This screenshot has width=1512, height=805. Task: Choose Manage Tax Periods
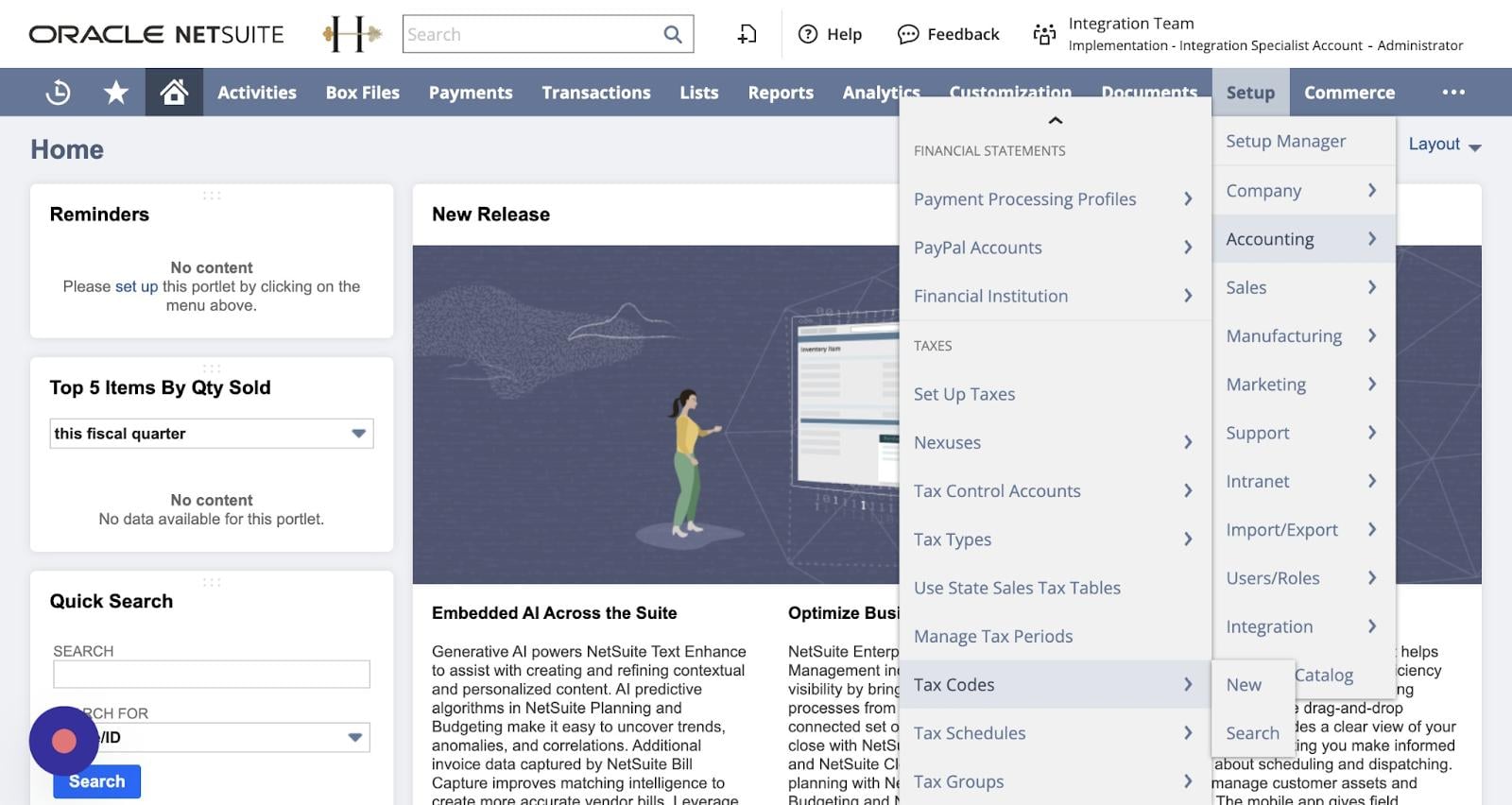(x=993, y=637)
